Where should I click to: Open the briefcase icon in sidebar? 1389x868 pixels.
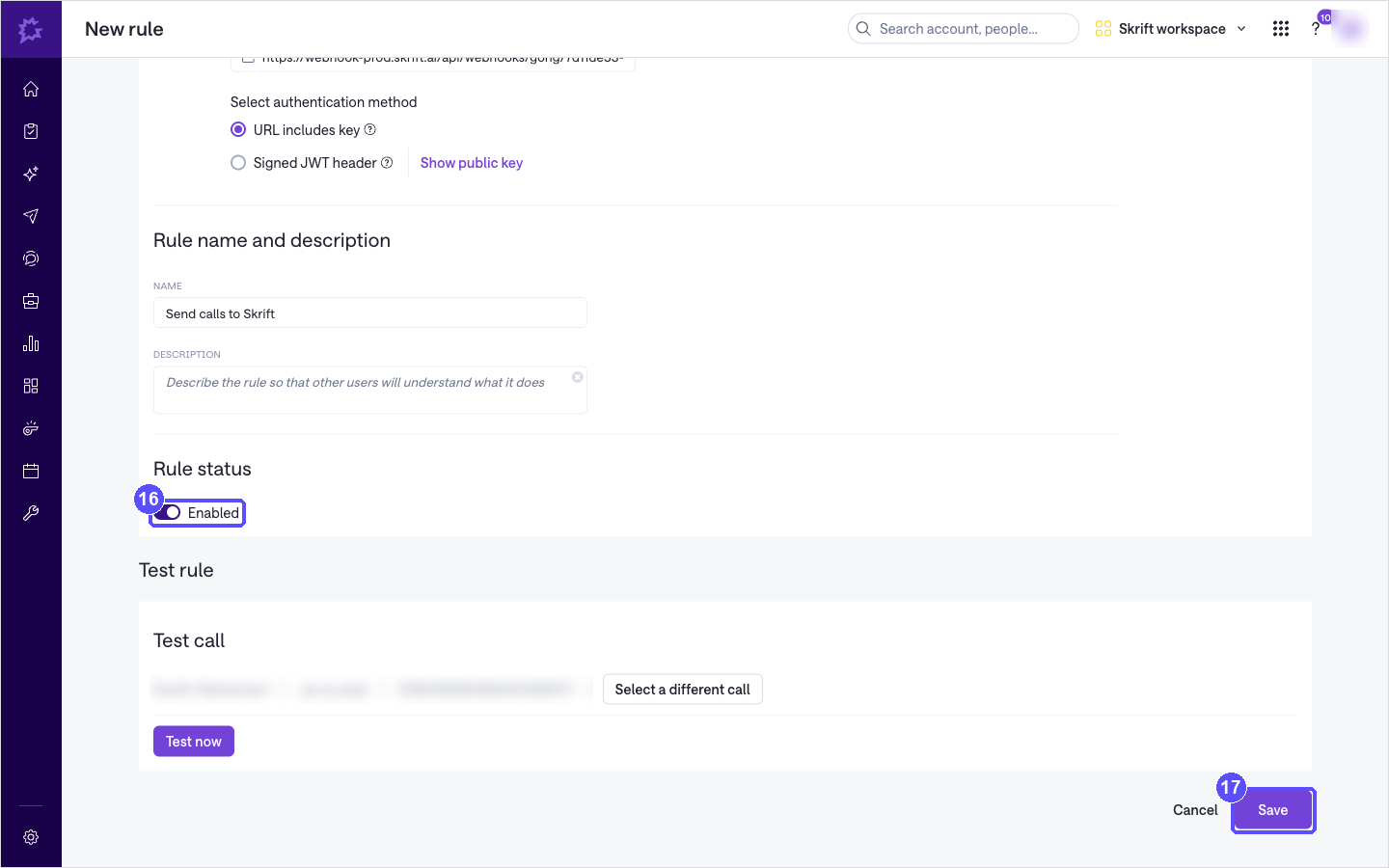[x=31, y=301]
